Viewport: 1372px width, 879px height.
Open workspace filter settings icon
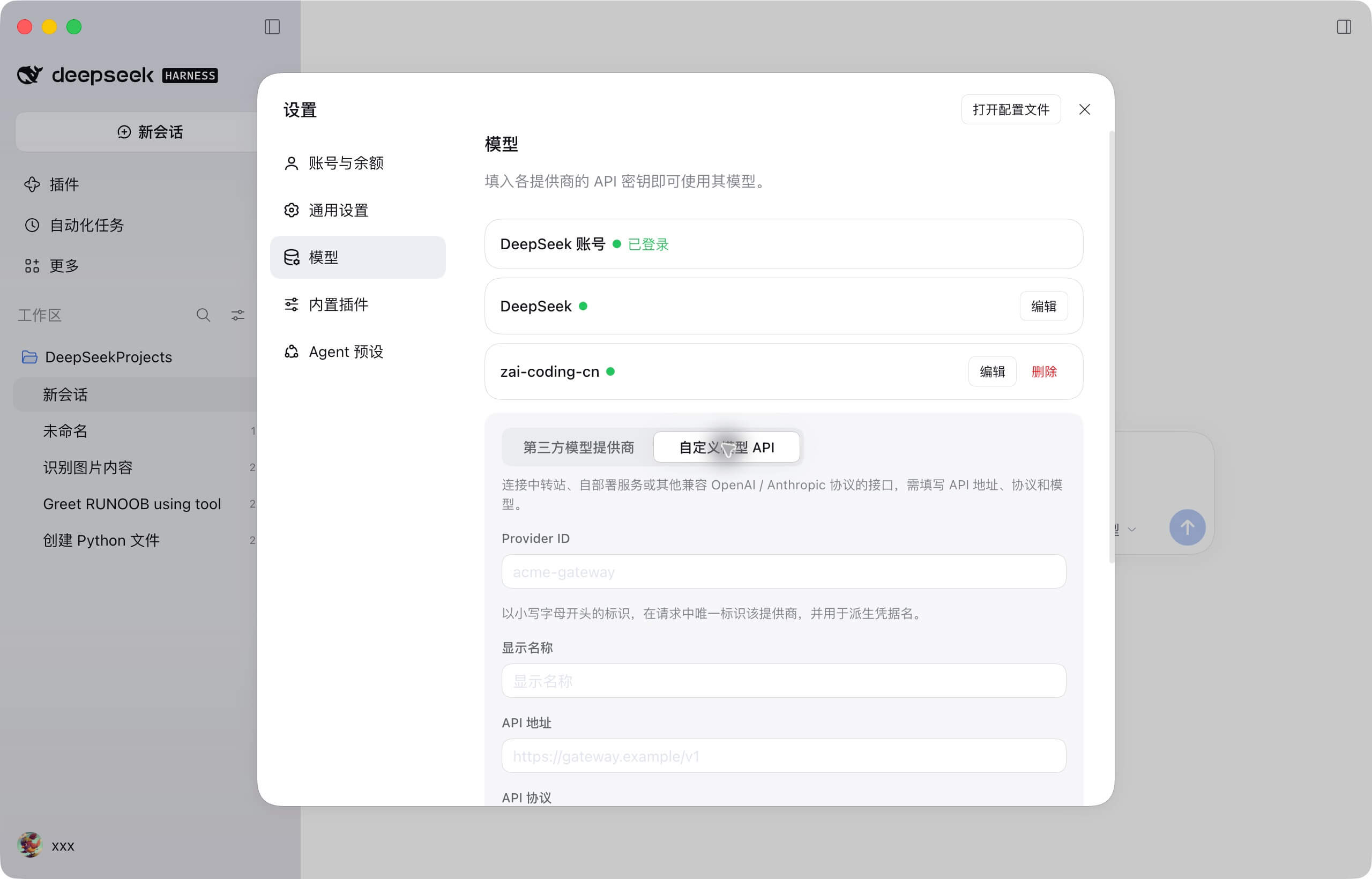(238, 315)
